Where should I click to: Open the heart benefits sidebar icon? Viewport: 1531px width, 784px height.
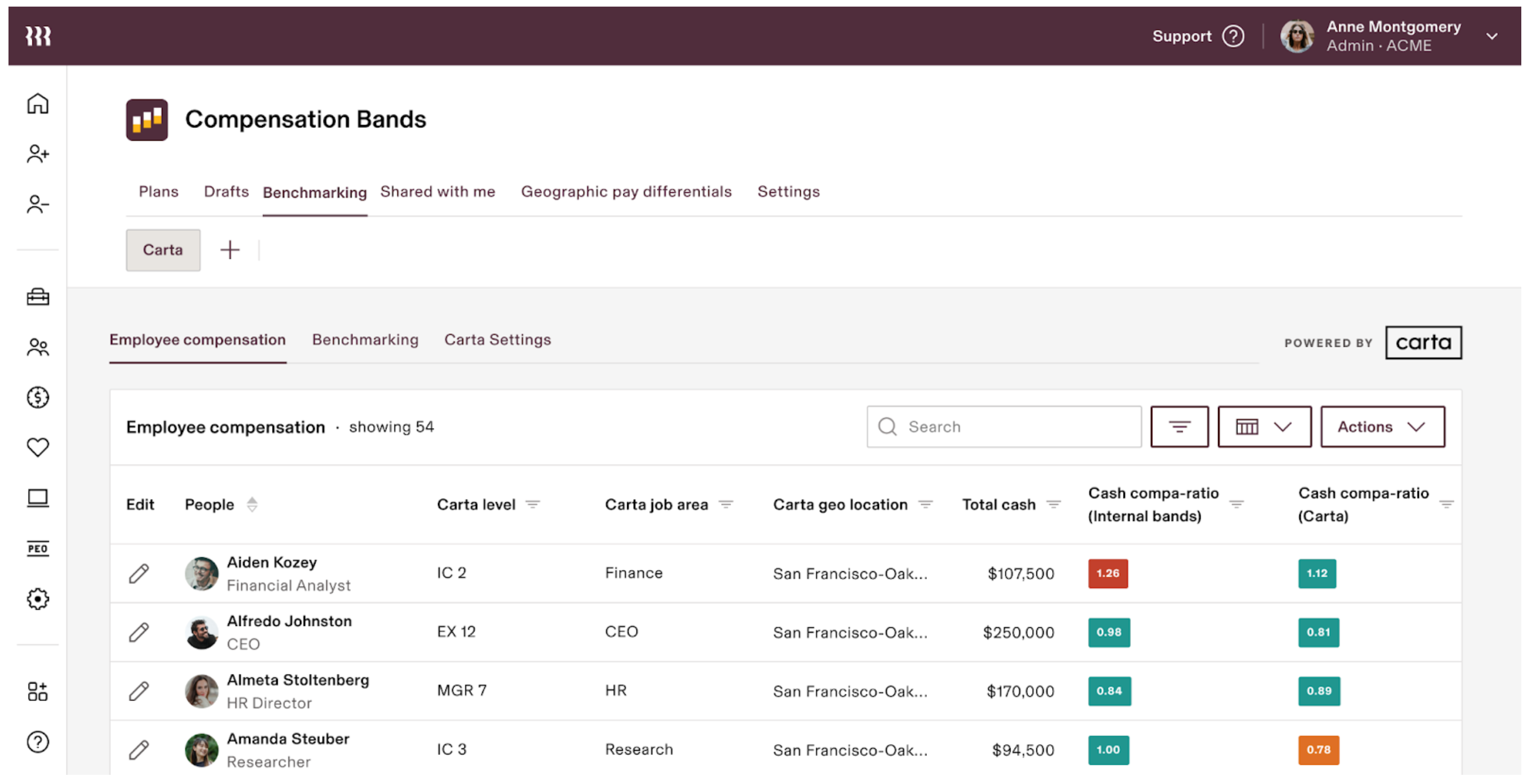coord(38,447)
